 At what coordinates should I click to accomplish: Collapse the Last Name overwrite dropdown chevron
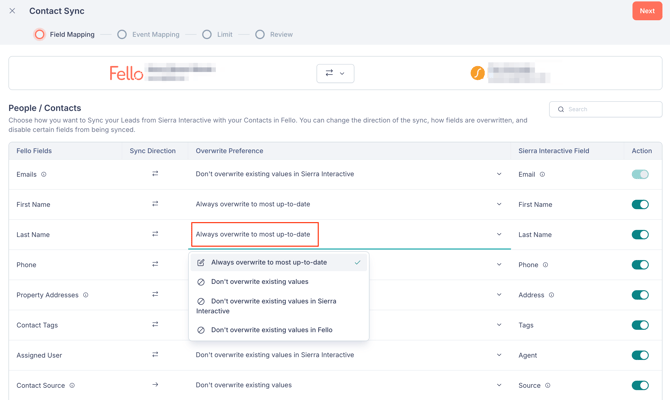pos(499,234)
